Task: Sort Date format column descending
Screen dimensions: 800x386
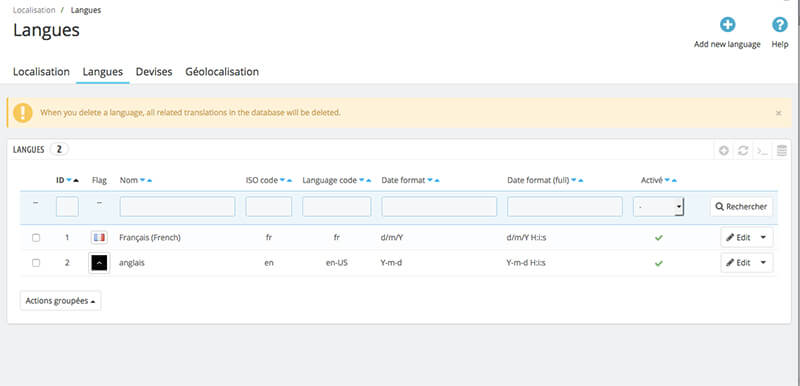Action: [x=430, y=181]
